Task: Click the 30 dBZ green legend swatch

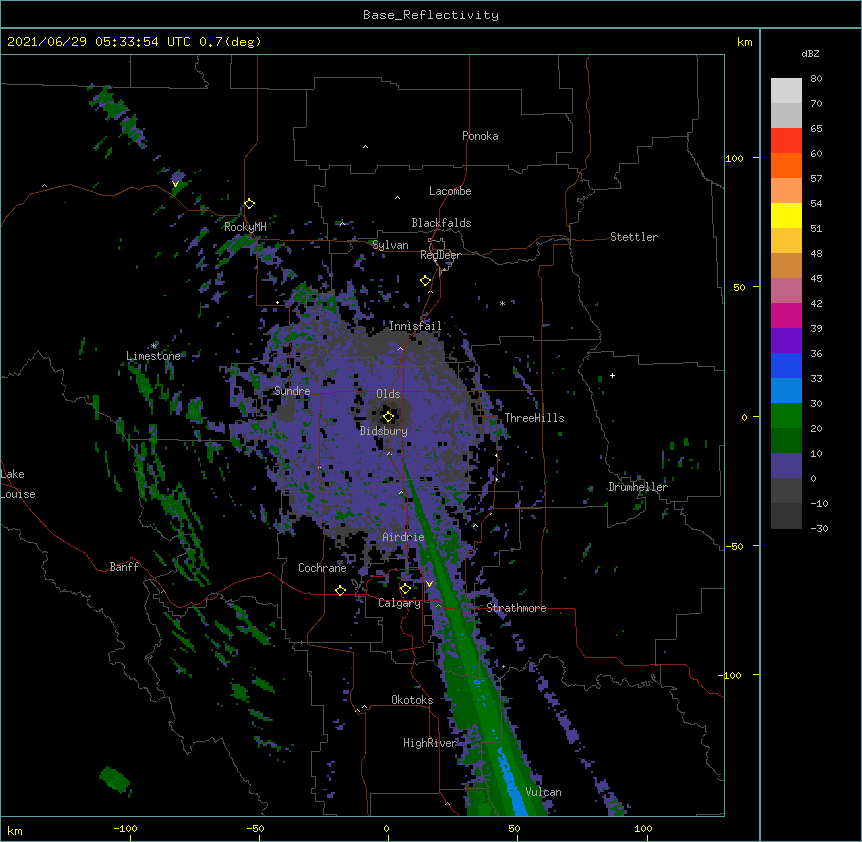Action: click(x=786, y=416)
